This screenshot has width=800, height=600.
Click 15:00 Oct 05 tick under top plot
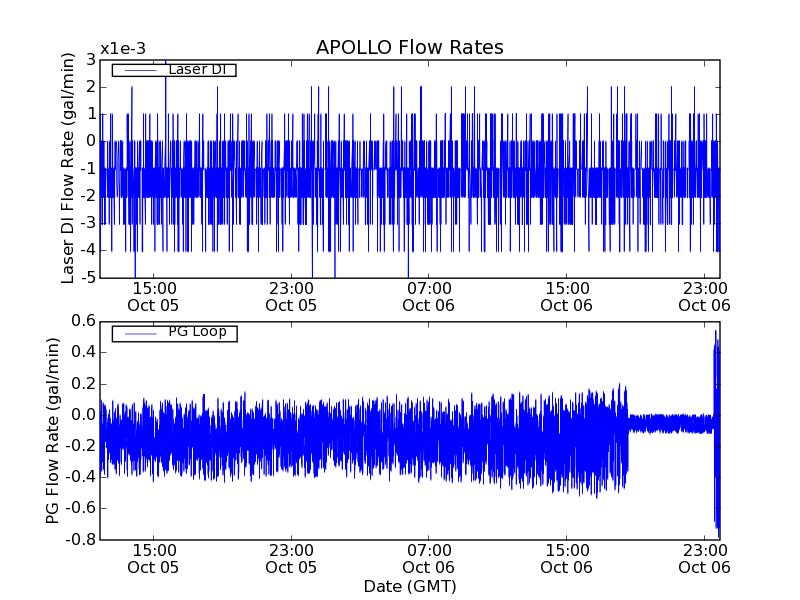click(153, 296)
